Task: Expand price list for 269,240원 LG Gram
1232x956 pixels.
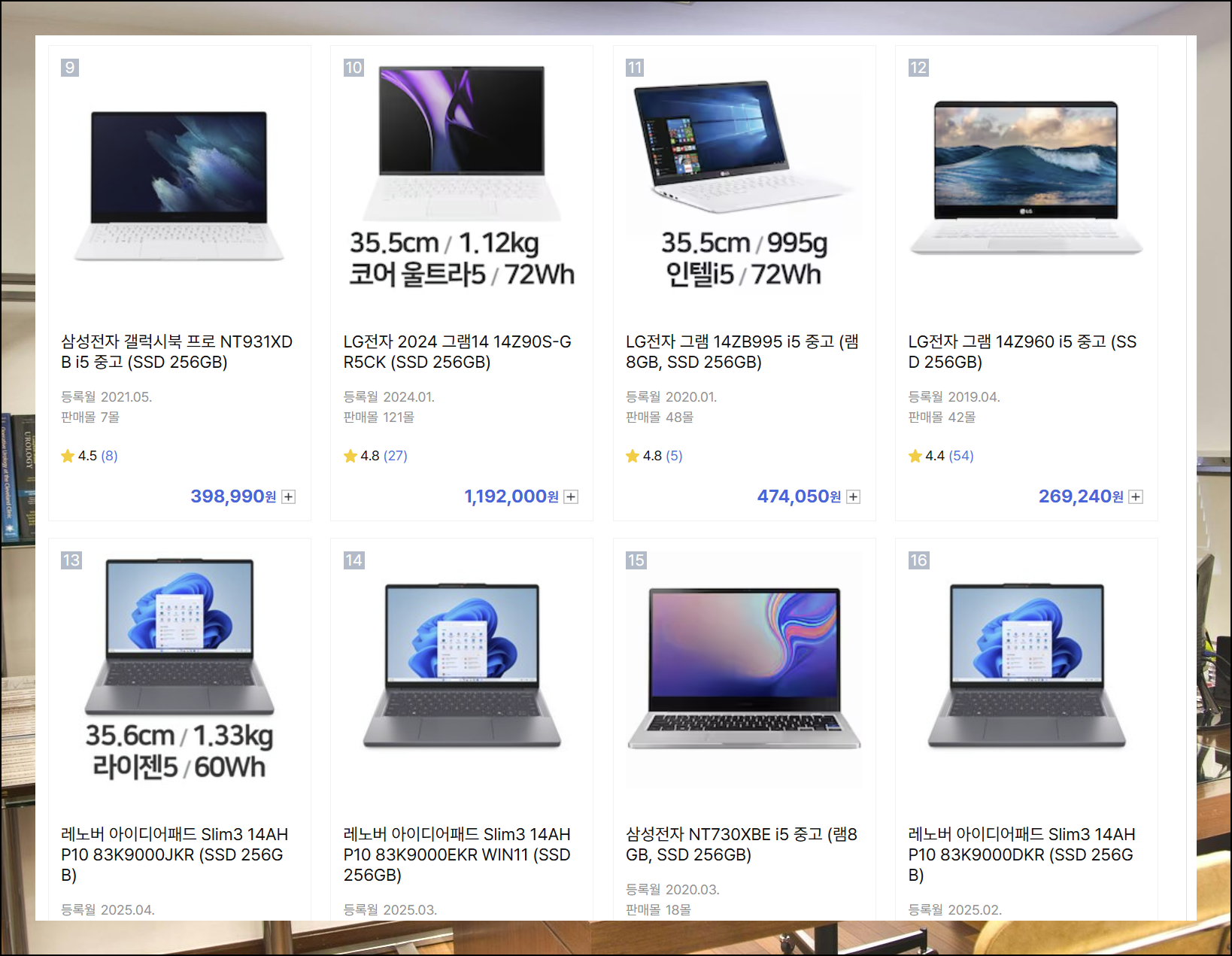Action: (x=1136, y=497)
